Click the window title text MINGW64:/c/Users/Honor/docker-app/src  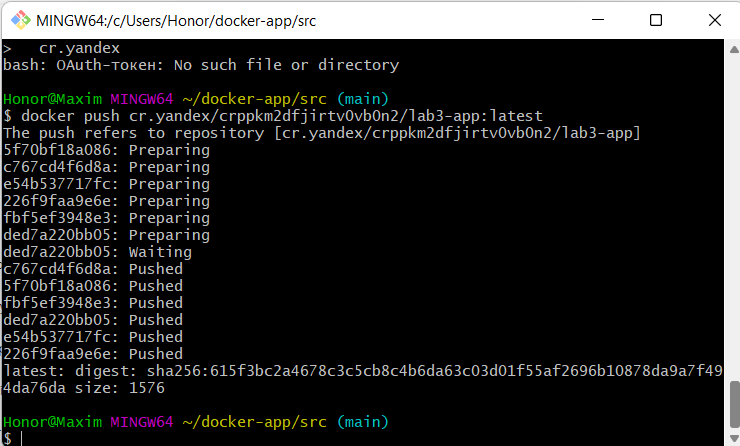pyautogui.click(x=176, y=21)
